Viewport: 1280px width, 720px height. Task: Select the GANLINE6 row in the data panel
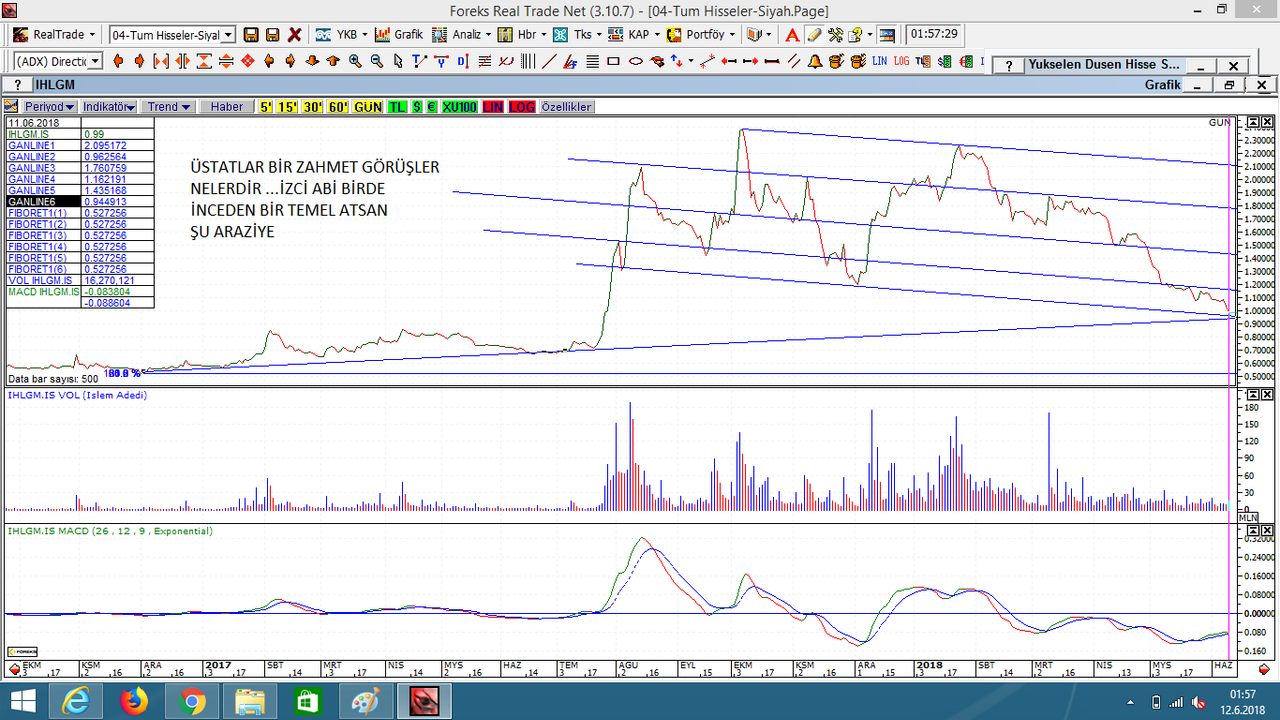[x=80, y=201]
